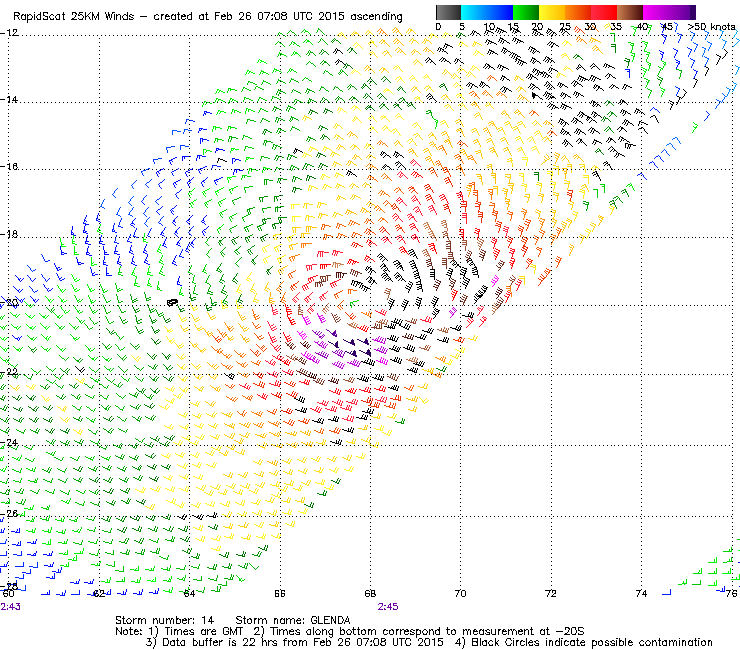Click the '66' longitude axis label
Image resolution: width=740 pixels, height=650 pixels.
pyautogui.click(x=280, y=593)
